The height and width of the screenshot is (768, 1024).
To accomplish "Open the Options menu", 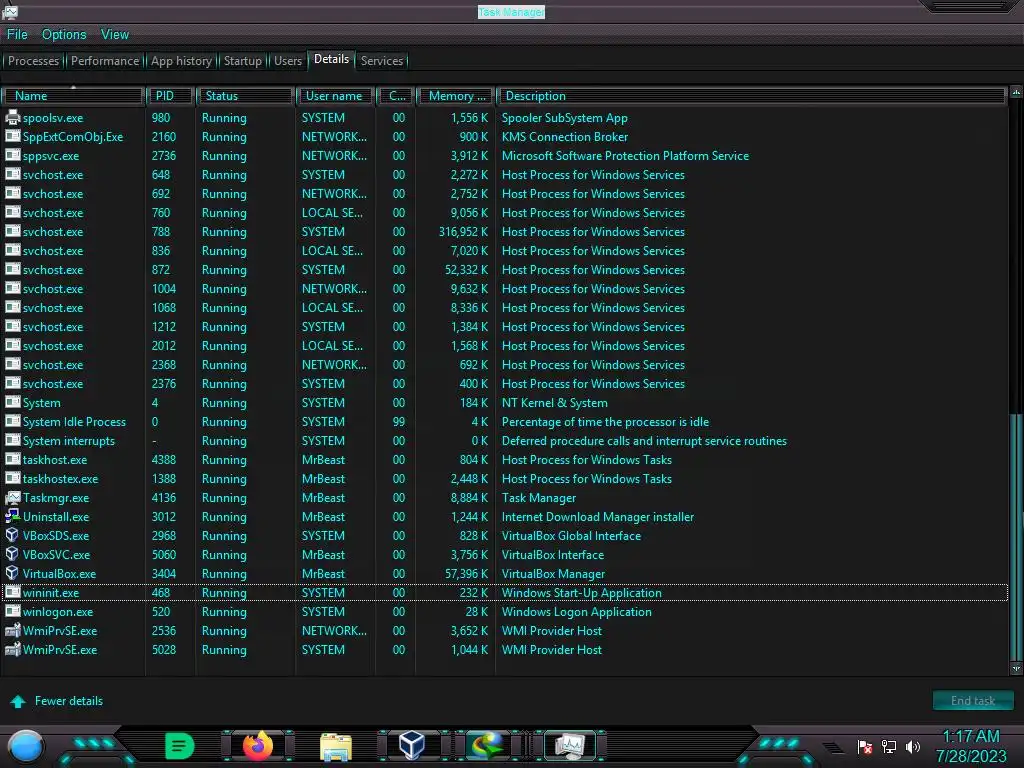I will 64,35.
